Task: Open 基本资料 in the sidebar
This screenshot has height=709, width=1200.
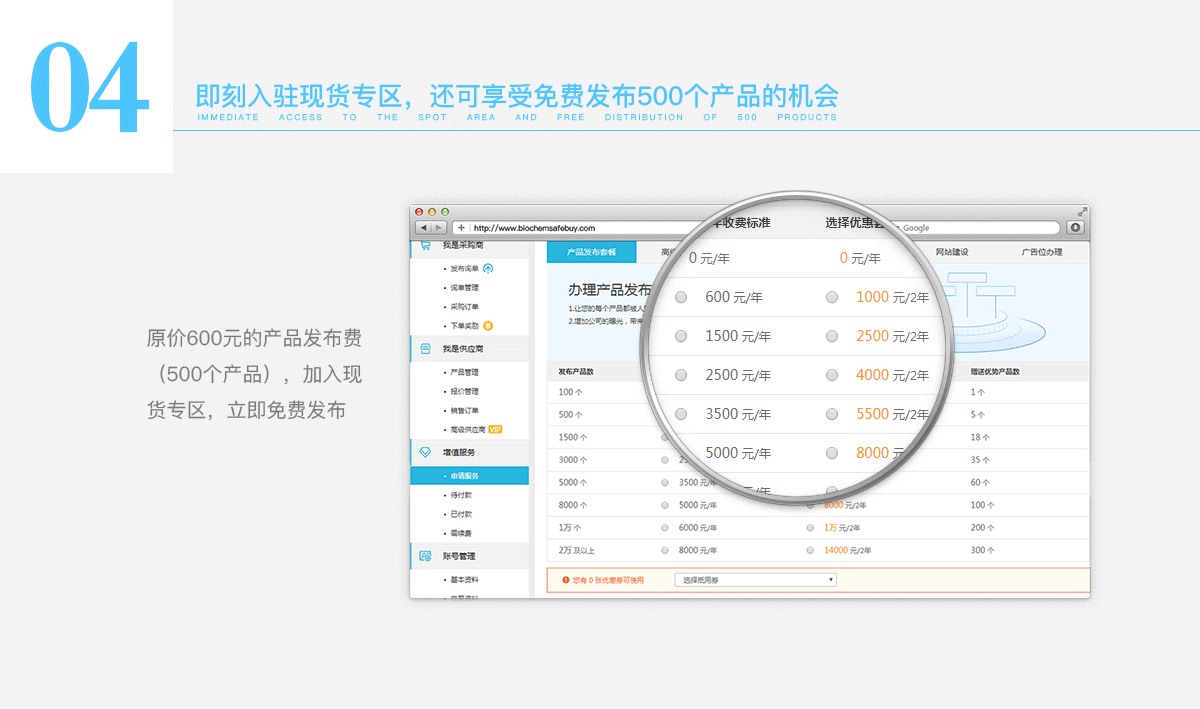Action: 464,580
